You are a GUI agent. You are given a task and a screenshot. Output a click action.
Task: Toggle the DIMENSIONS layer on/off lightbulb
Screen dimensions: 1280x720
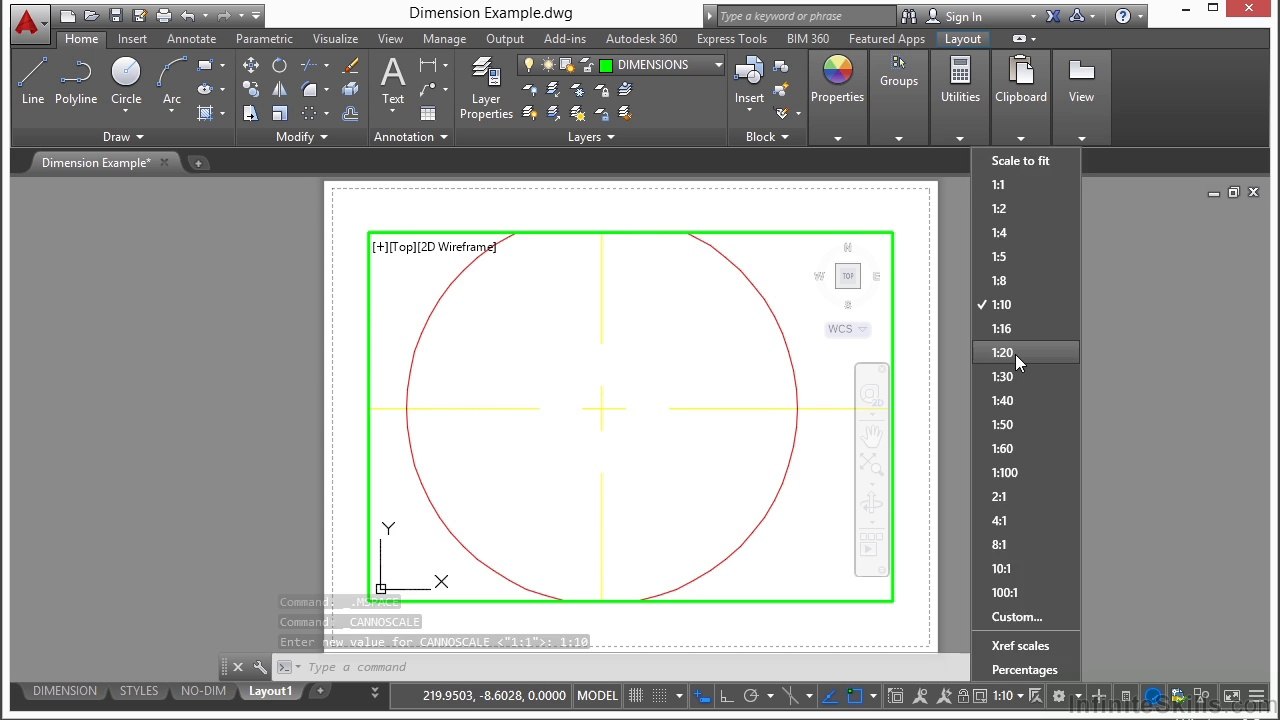tap(529, 65)
